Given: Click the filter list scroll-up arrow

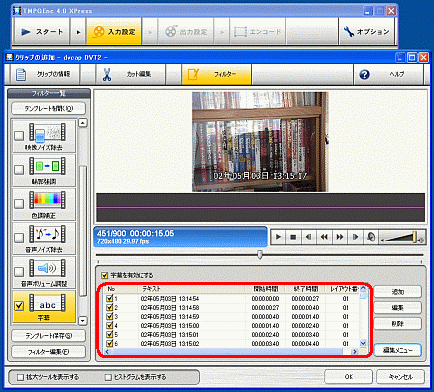Looking at the screenshot, I should point(83,123).
